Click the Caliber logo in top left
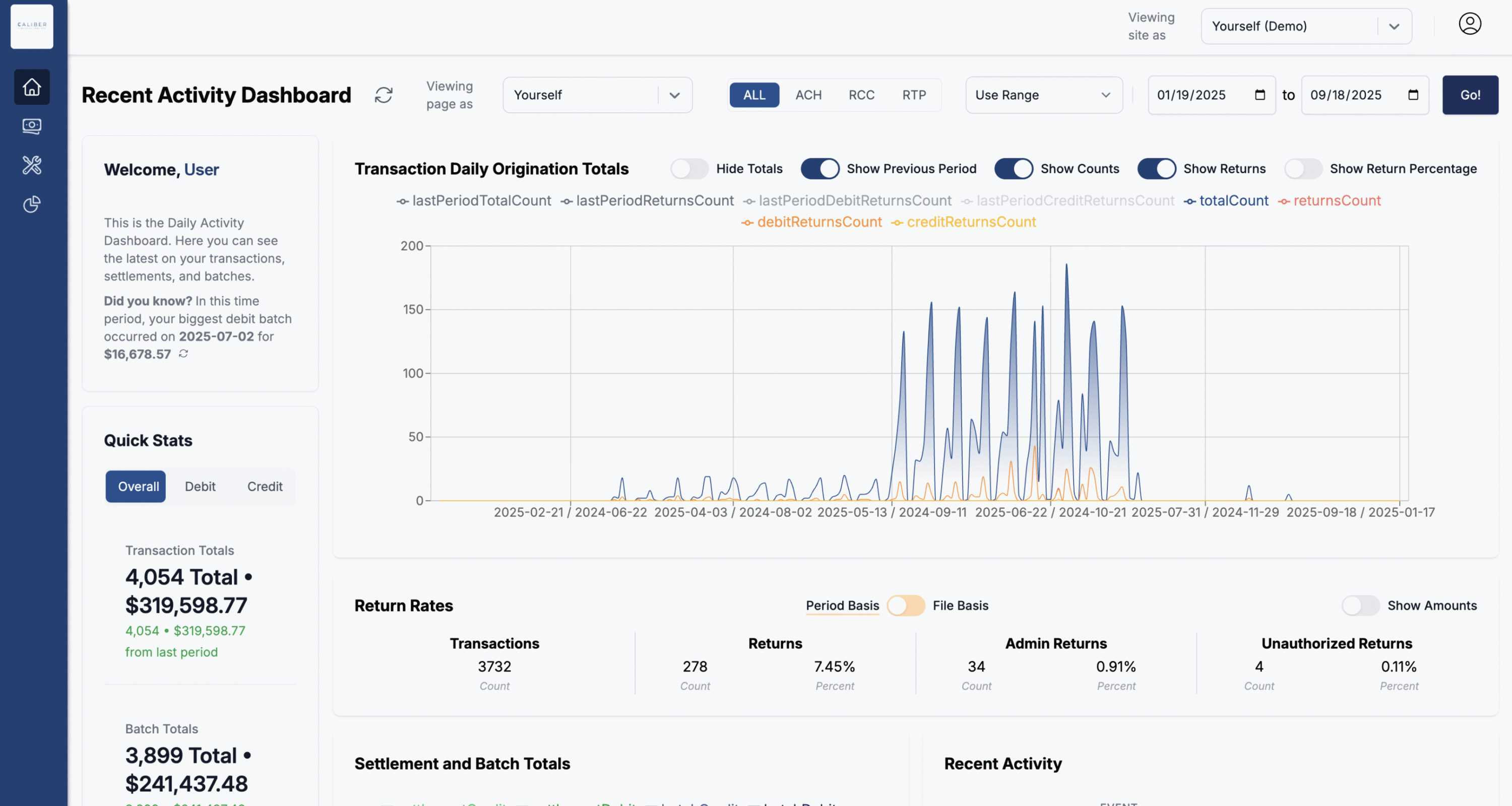The image size is (1512, 806). click(x=31, y=26)
